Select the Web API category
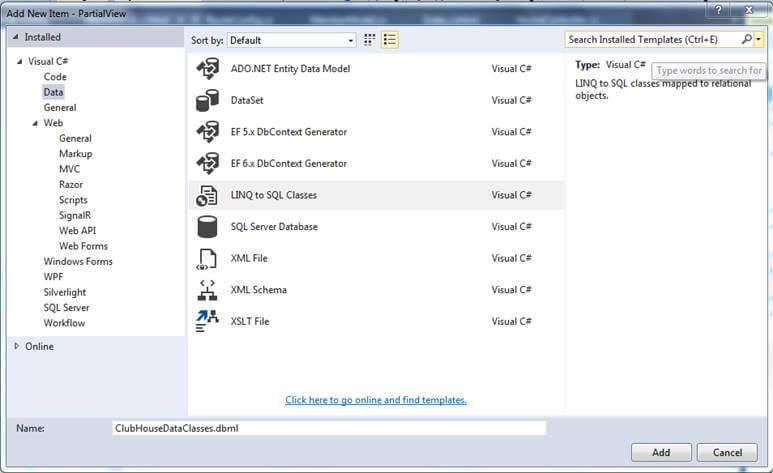This screenshot has height=473, width=773. 77,230
